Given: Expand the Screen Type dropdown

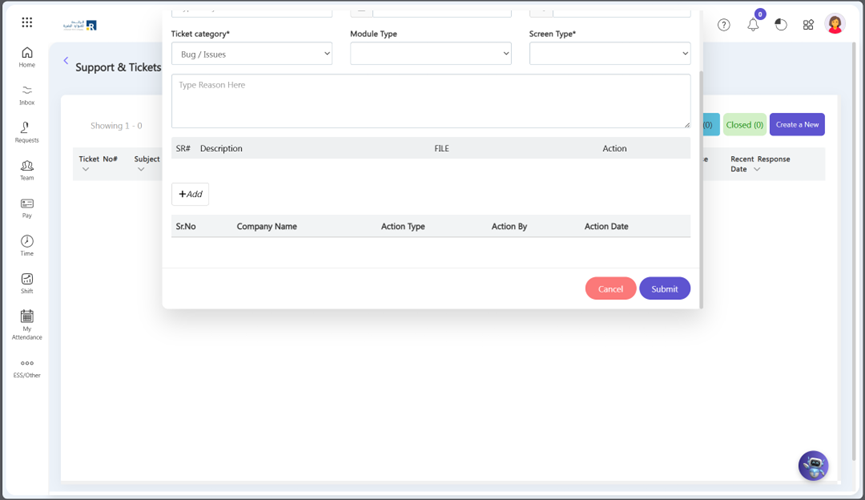Looking at the screenshot, I should tap(609, 54).
